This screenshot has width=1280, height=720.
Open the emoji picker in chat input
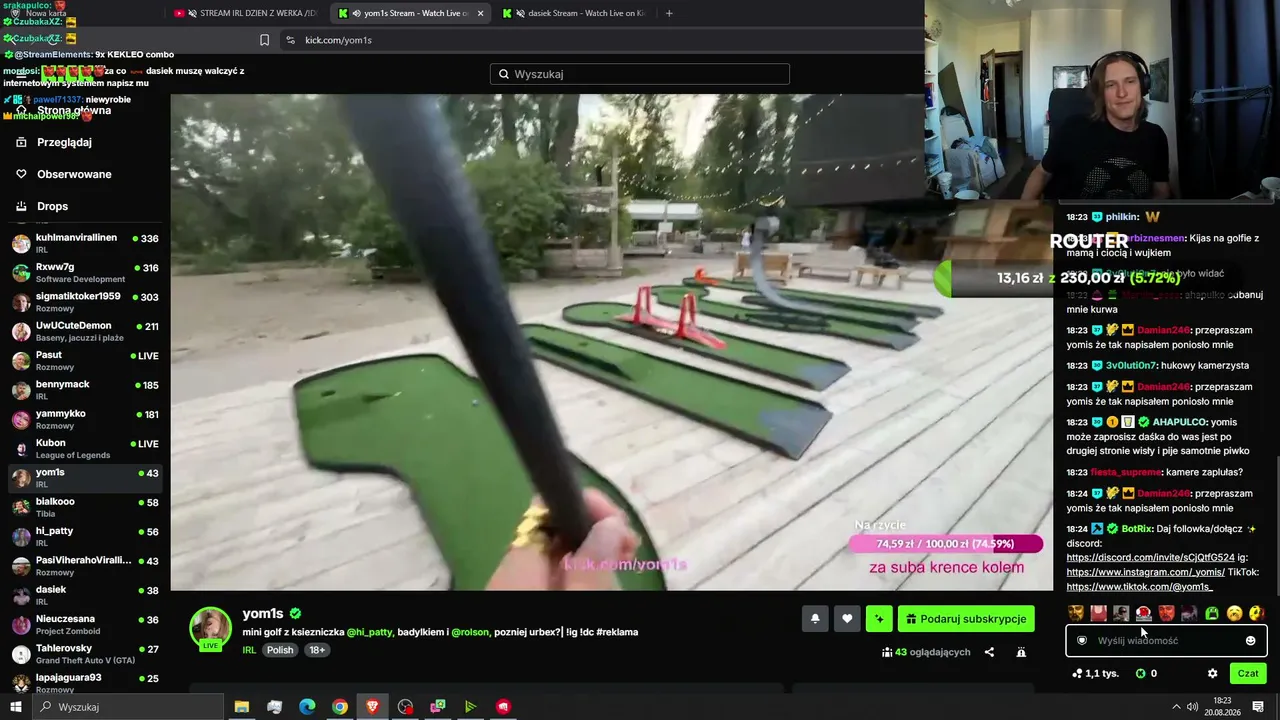(1250, 641)
